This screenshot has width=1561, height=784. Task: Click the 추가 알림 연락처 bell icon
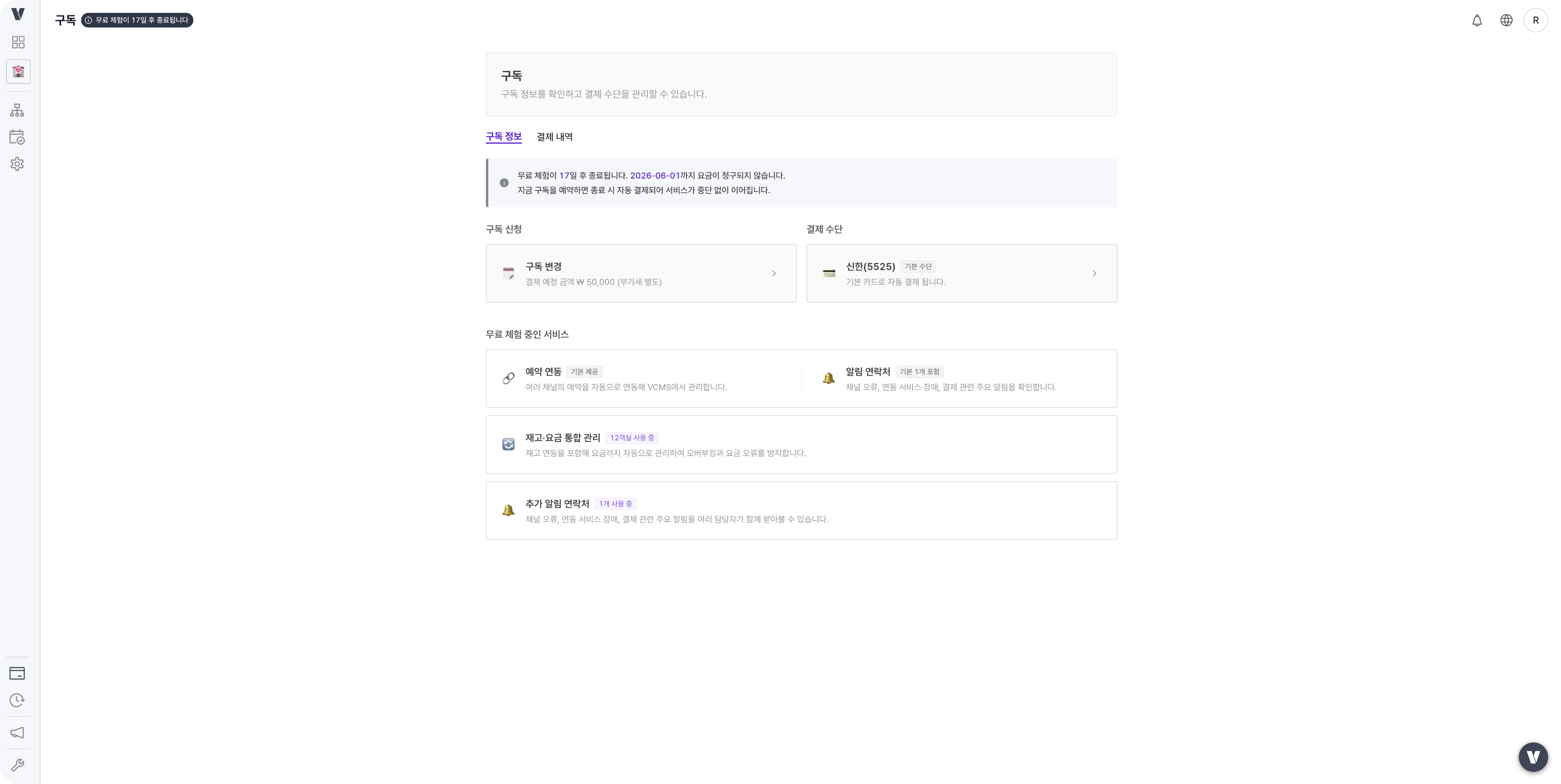point(508,510)
